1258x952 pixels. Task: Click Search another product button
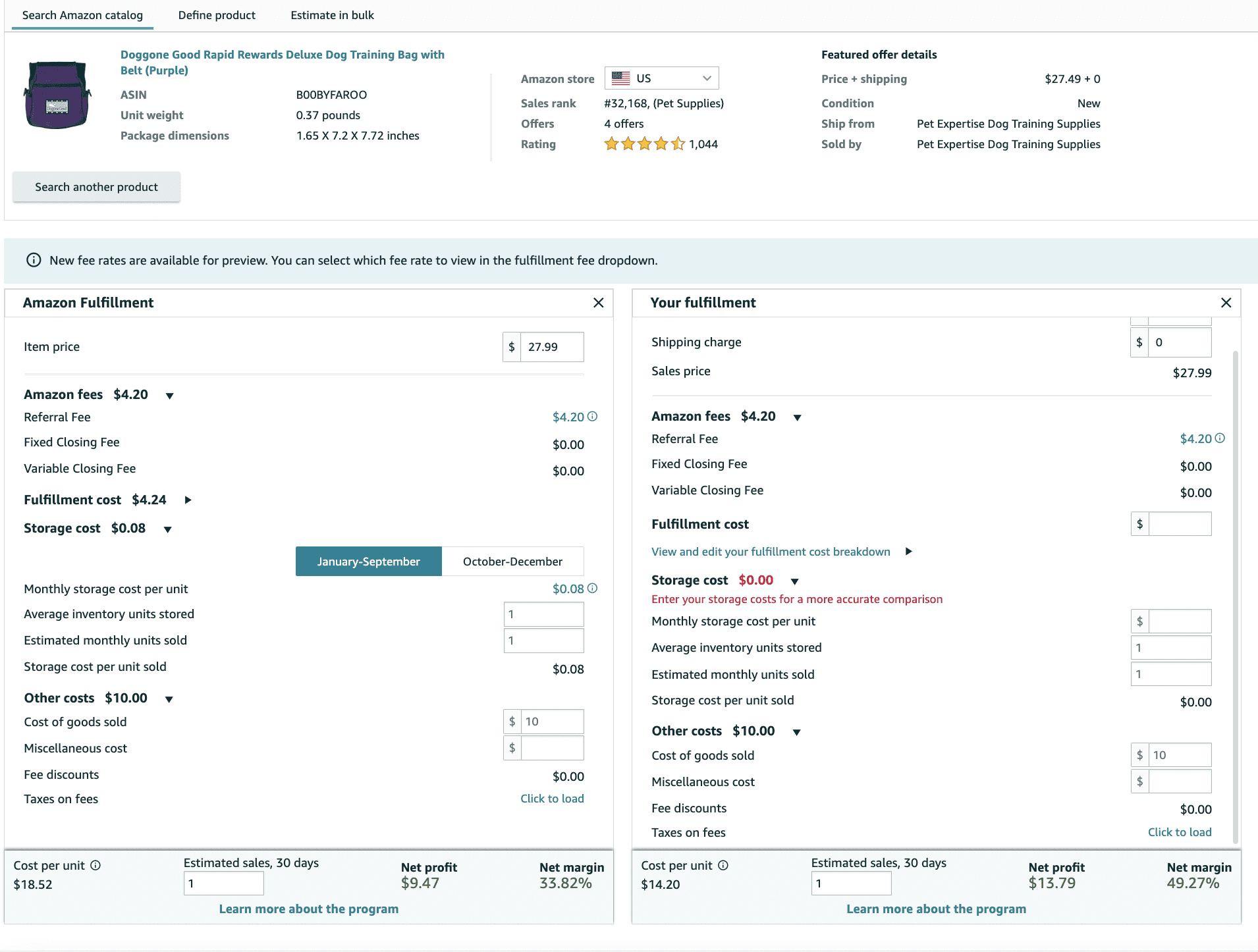point(96,187)
